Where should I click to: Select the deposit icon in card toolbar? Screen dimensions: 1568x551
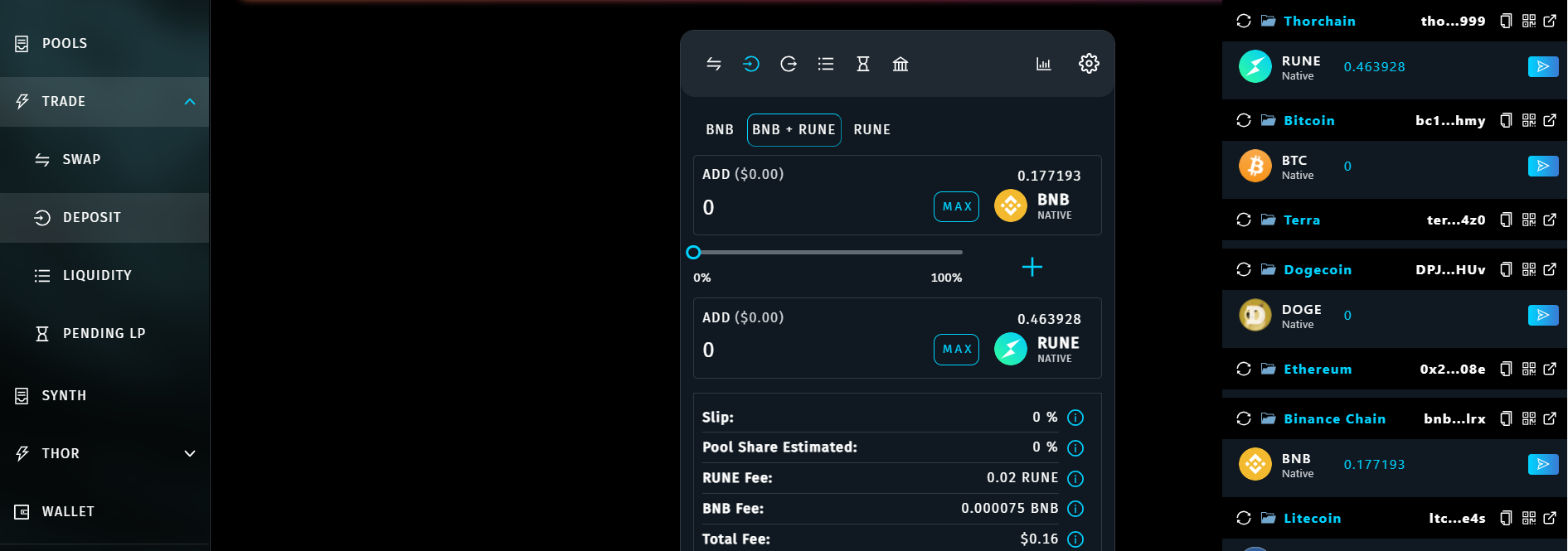(751, 64)
